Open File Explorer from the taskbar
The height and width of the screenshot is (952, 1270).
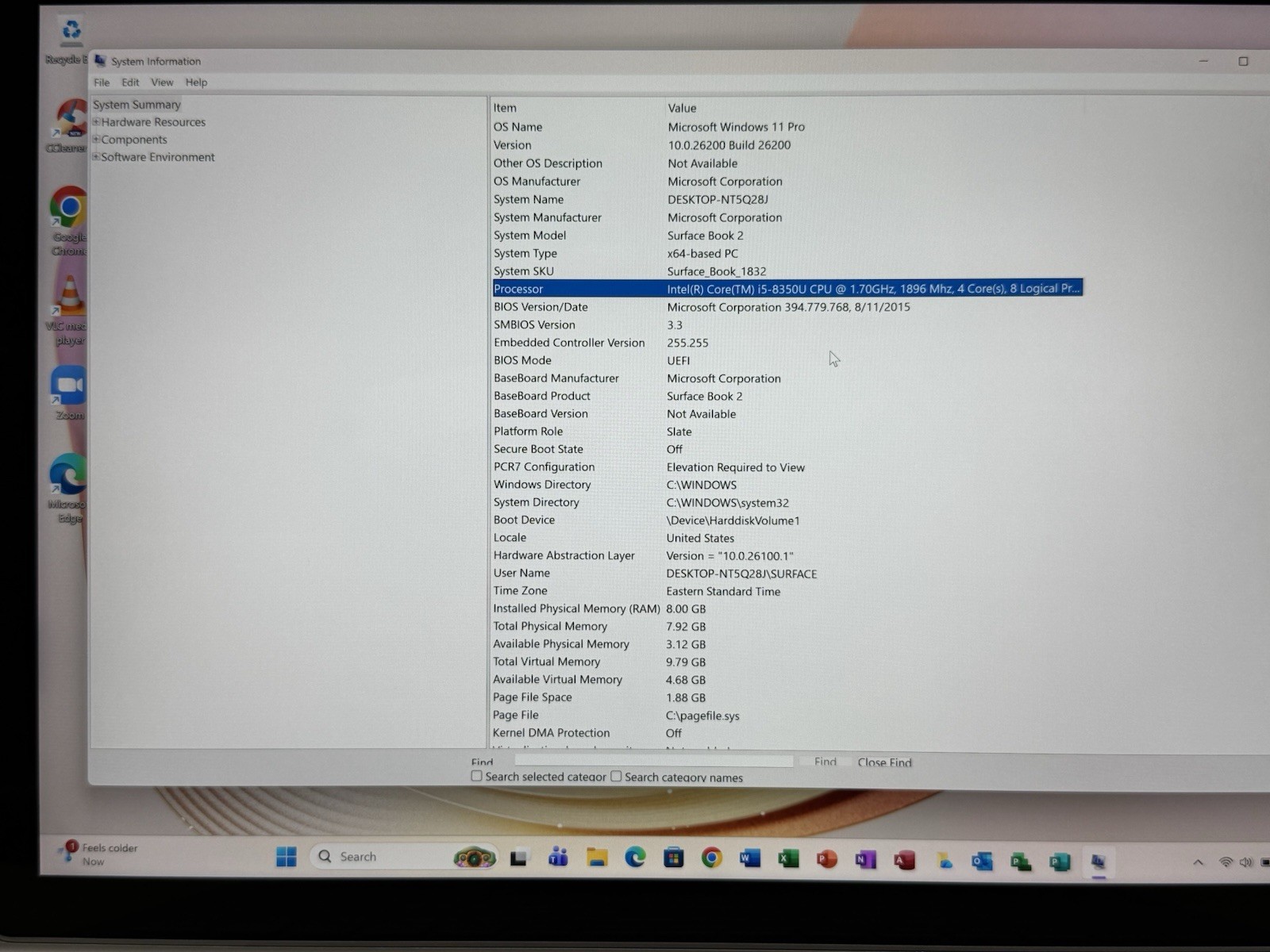point(597,857)
